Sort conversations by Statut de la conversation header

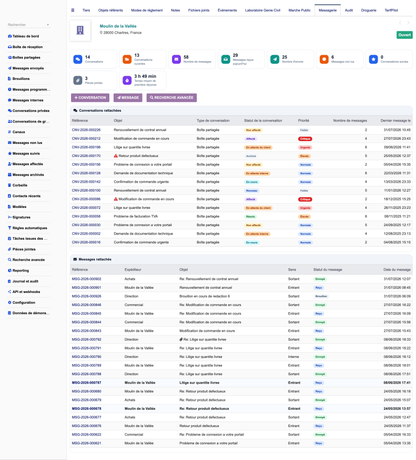[x=263, y=120]
